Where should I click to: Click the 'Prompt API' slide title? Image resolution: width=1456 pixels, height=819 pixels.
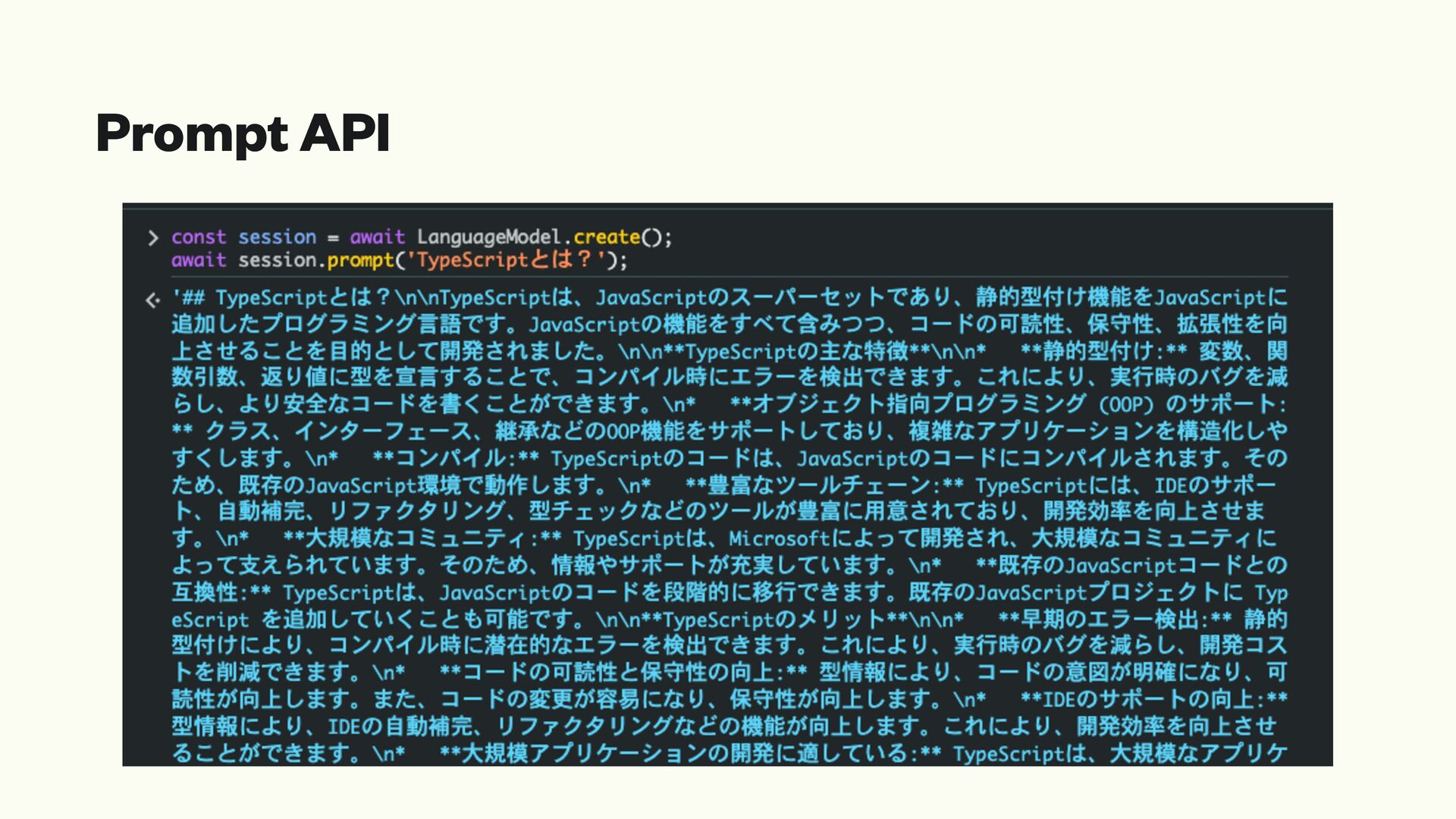point(243,133)
